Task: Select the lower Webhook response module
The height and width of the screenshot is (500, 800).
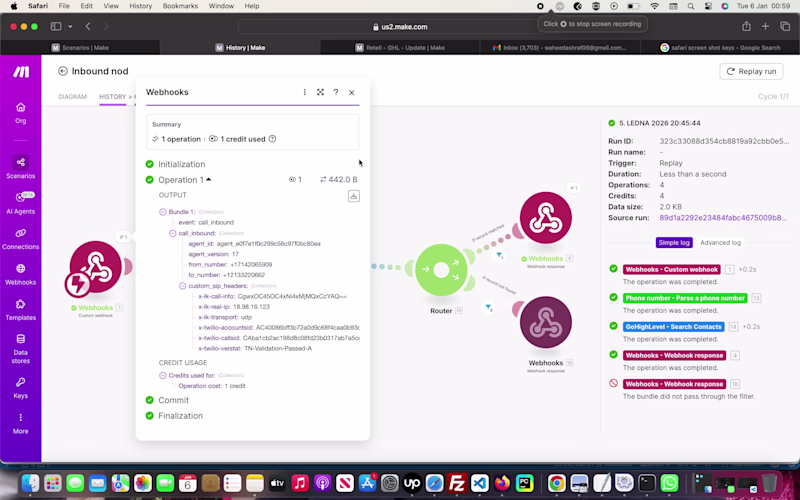Action: [x=545, y=322]
